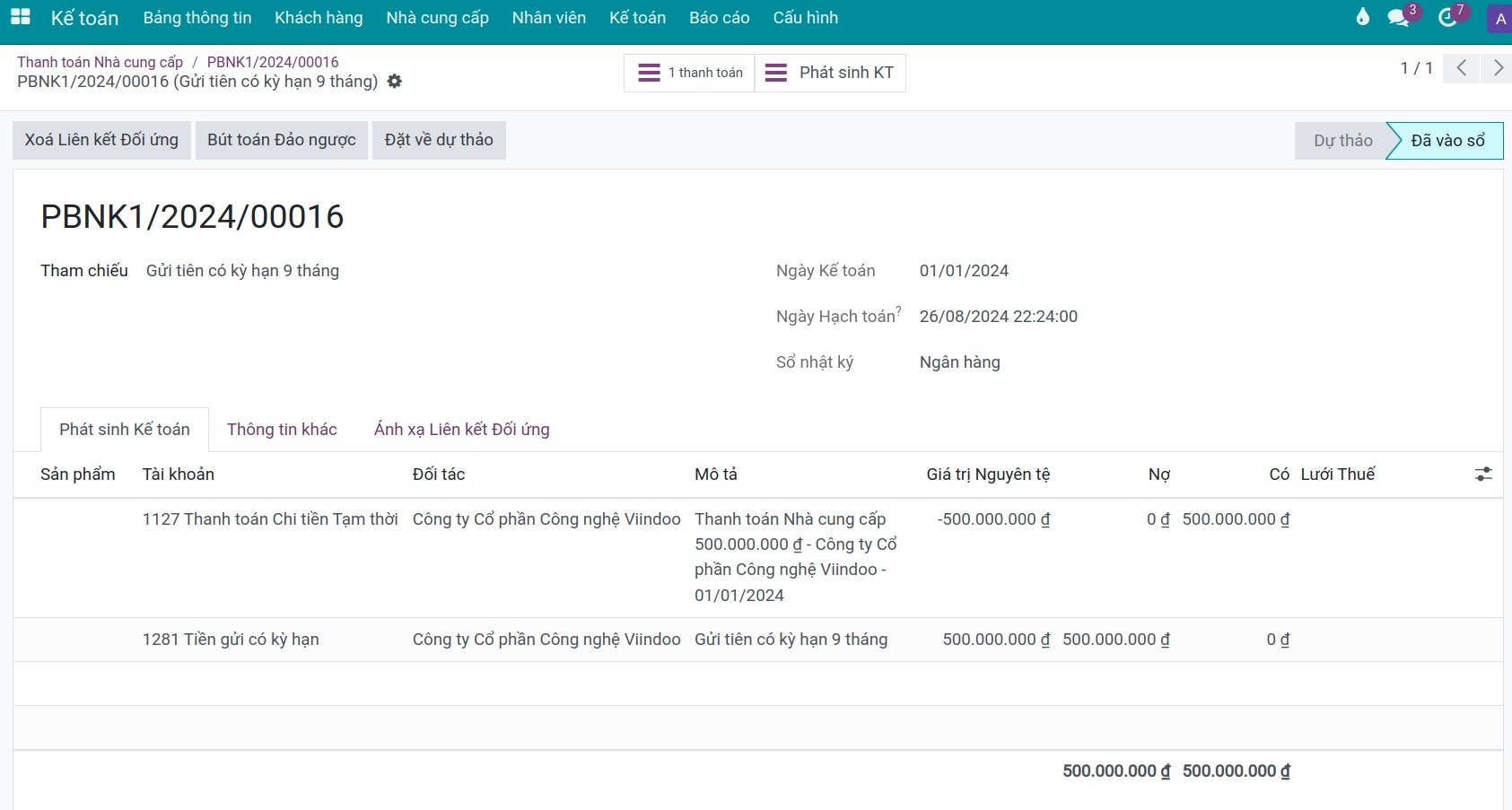The image size is (1512, 810).
Task: Go to next record arrow
Action: pos(1497,68)
